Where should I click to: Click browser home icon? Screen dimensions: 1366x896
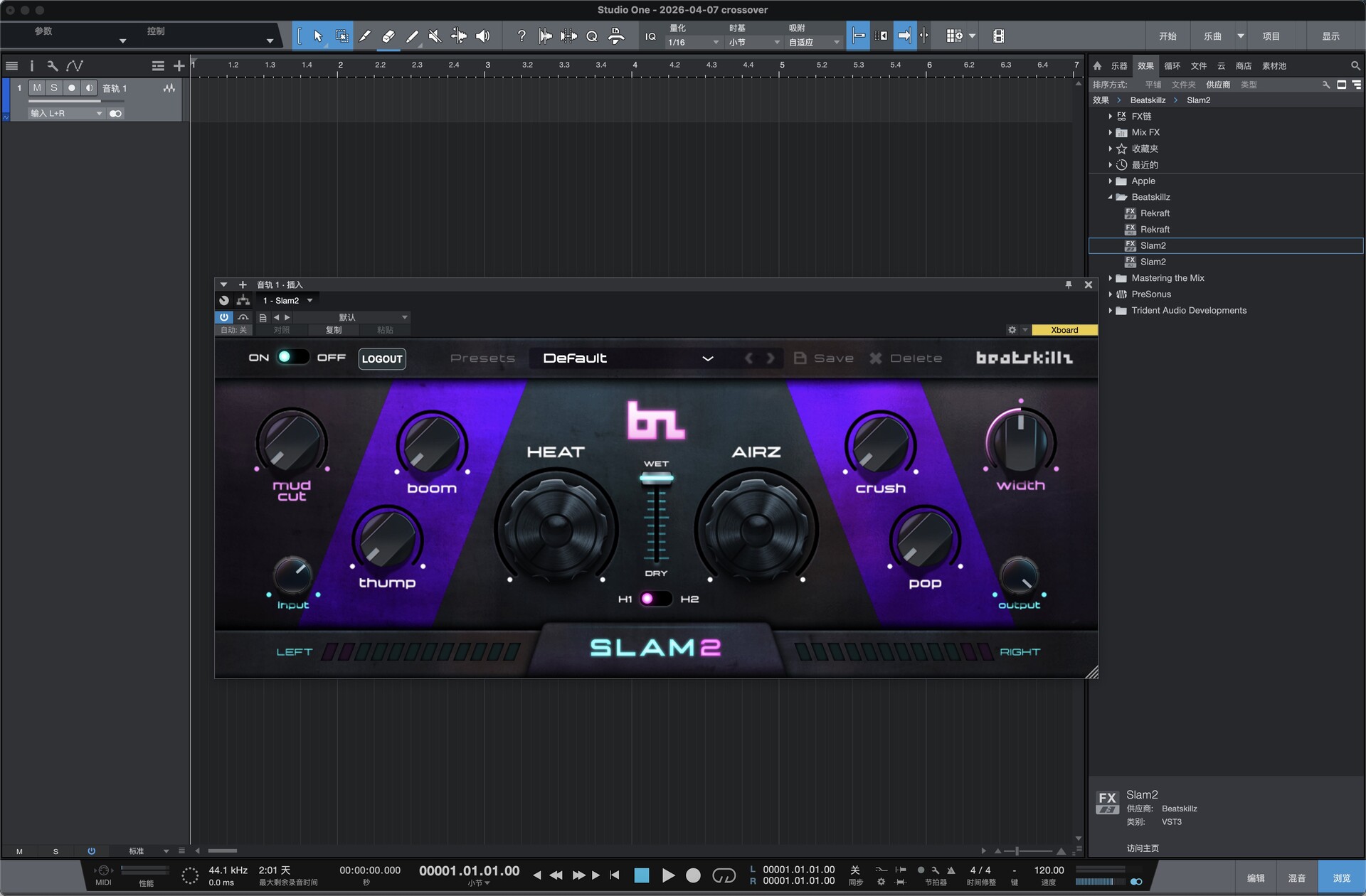point(1097,65)
